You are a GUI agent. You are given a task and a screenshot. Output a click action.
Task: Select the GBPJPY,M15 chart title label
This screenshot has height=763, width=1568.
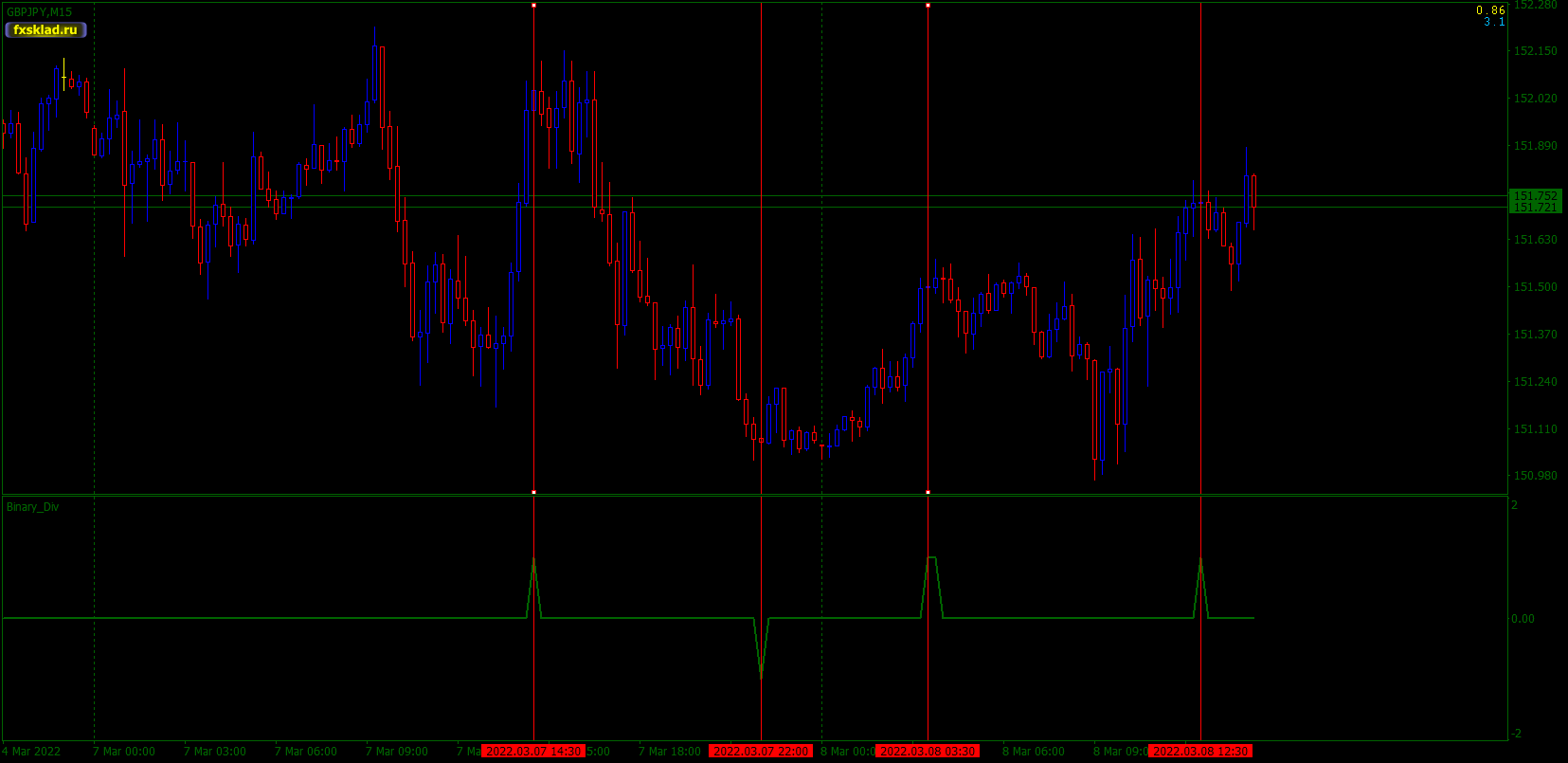click(39, 12)
